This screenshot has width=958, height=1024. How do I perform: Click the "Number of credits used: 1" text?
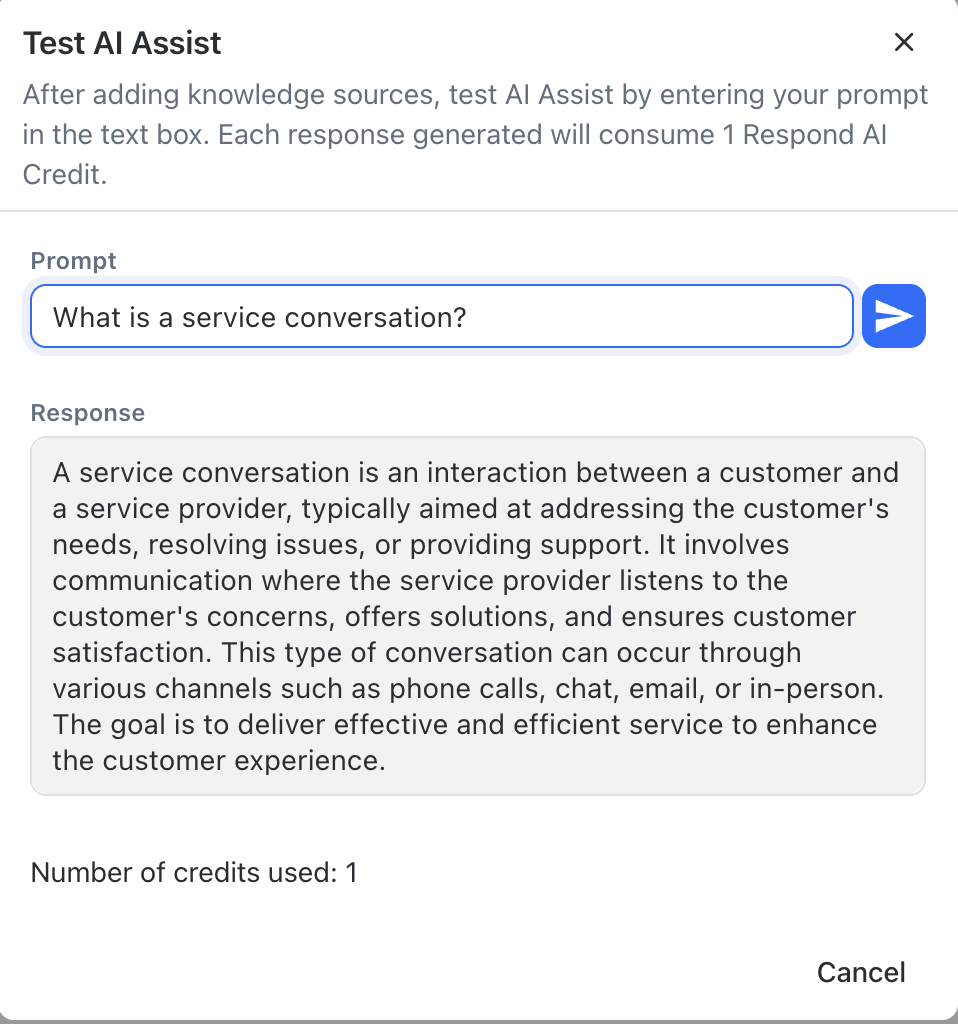pos(194,872)
